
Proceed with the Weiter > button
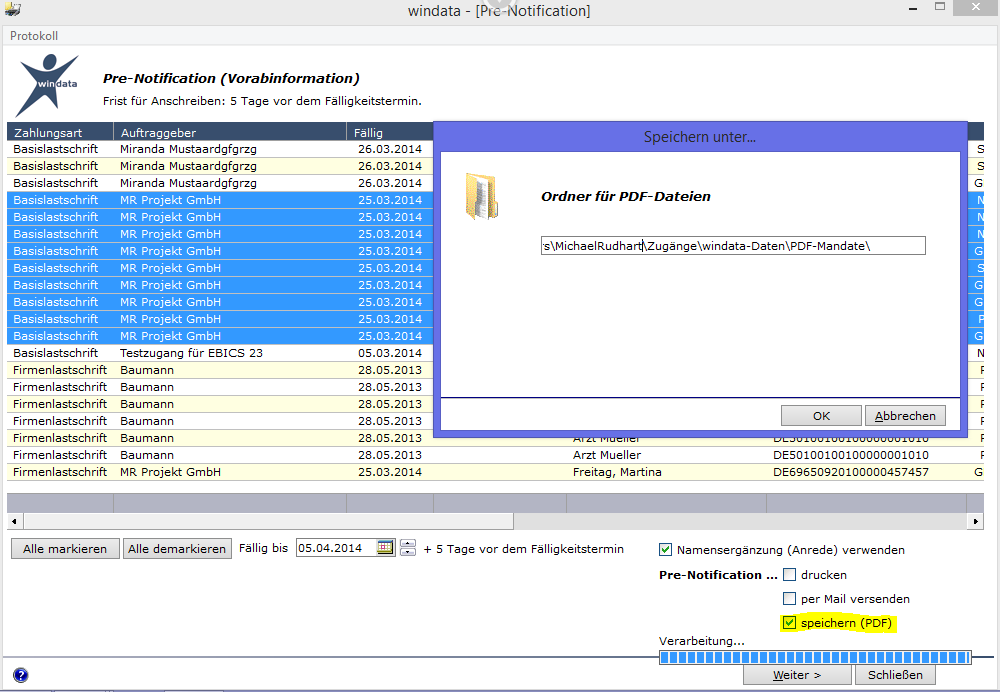[797, 675]
